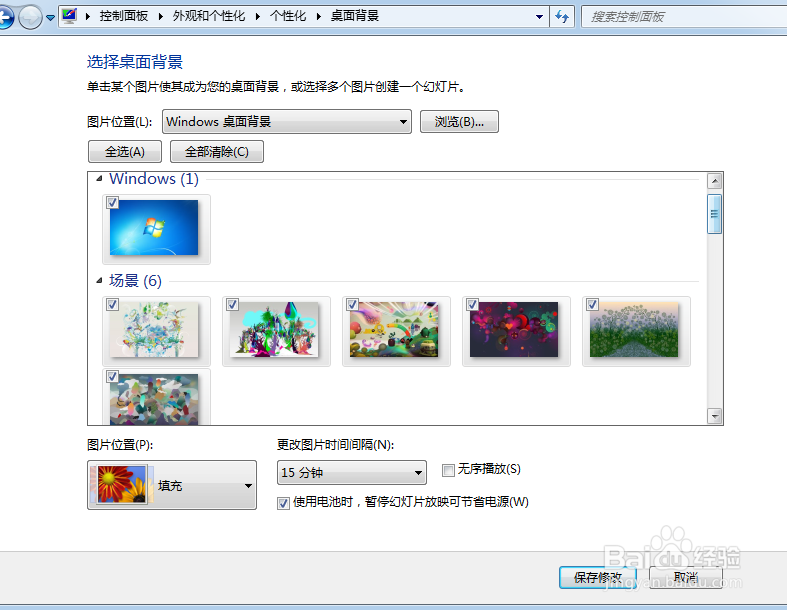
Task: Open the 填充 picture position dropdown
Action: click(x=172, y=485)
